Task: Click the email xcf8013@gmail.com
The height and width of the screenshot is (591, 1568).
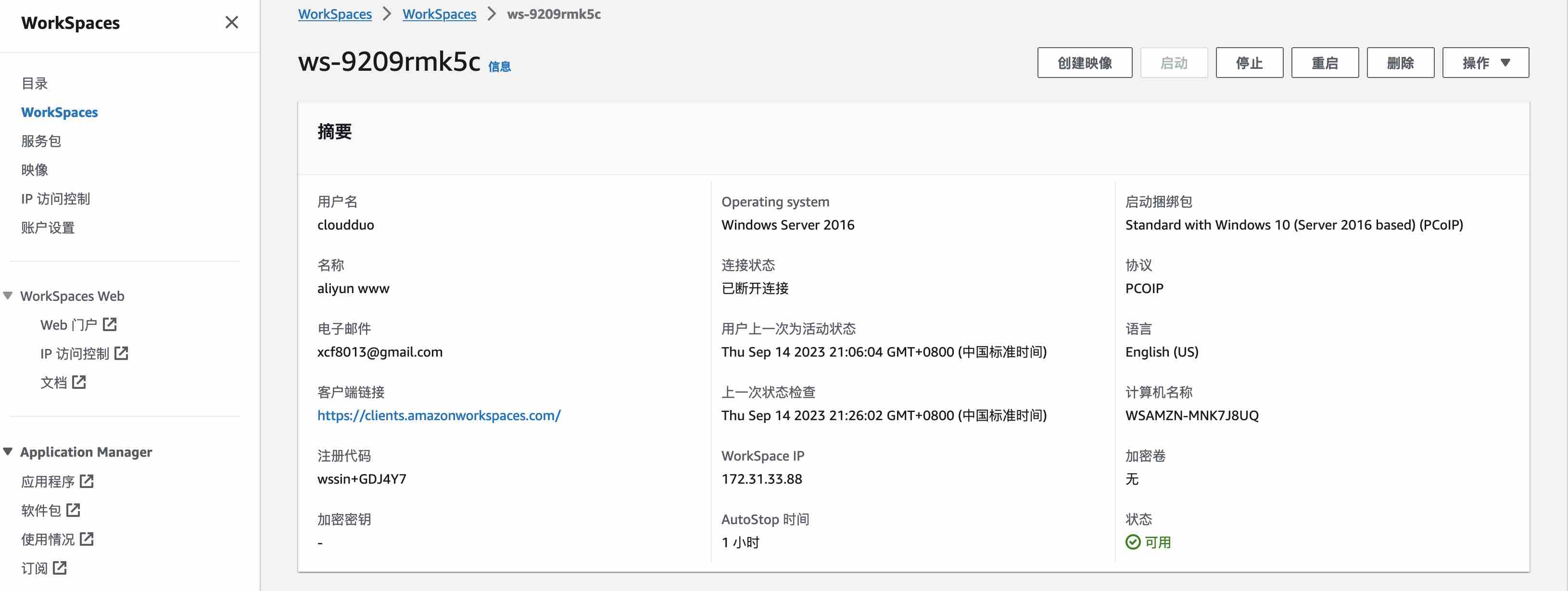Action: tap(380, 351)
